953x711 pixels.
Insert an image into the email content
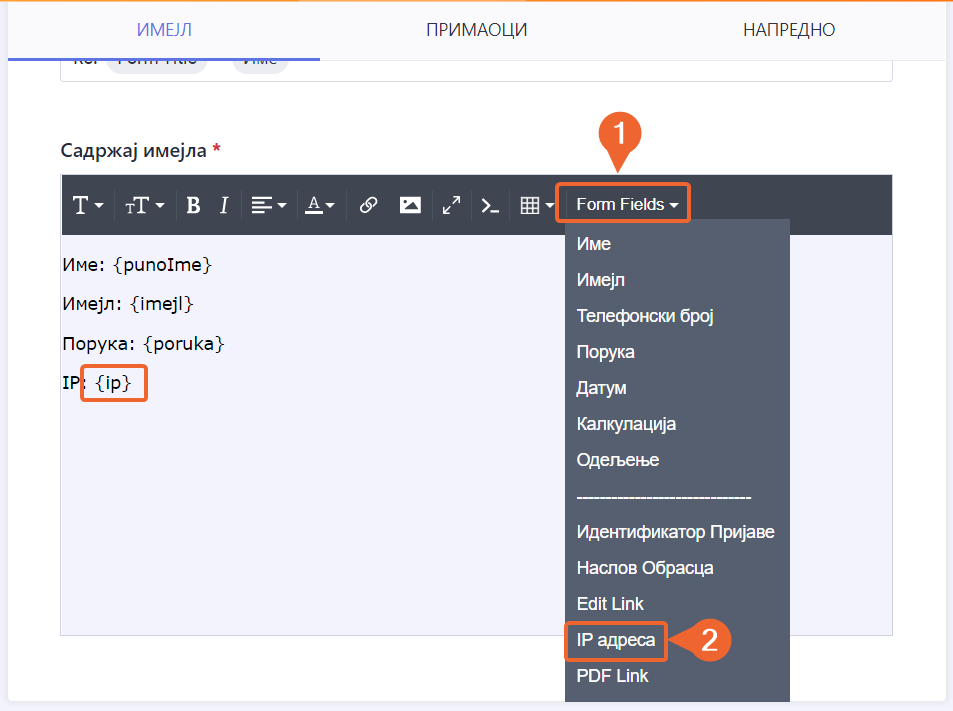tap(410, 205)
